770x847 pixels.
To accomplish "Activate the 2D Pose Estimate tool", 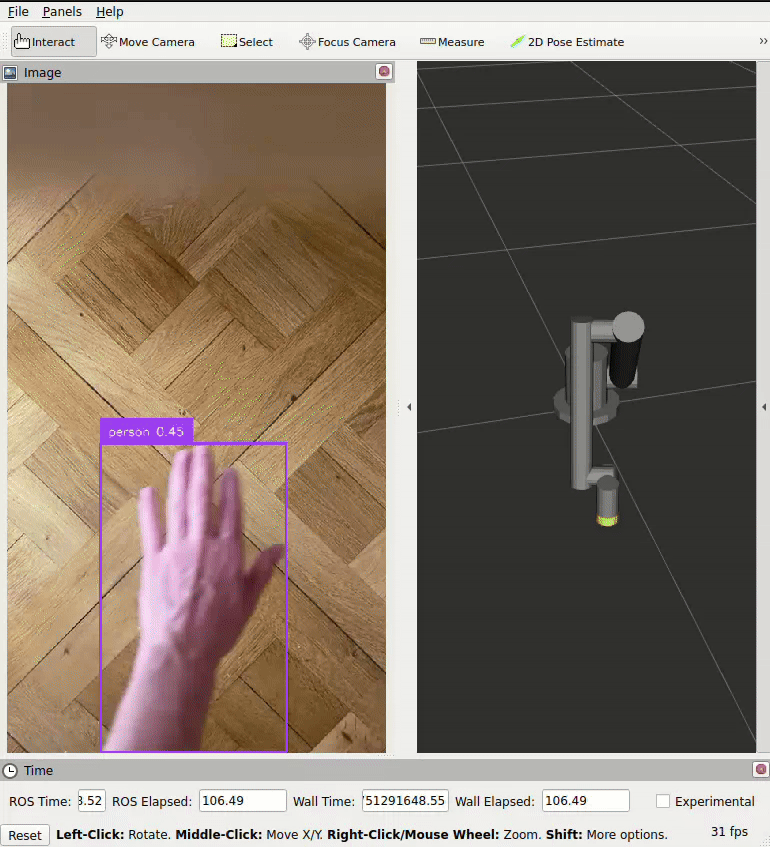I will click(567, 42).
